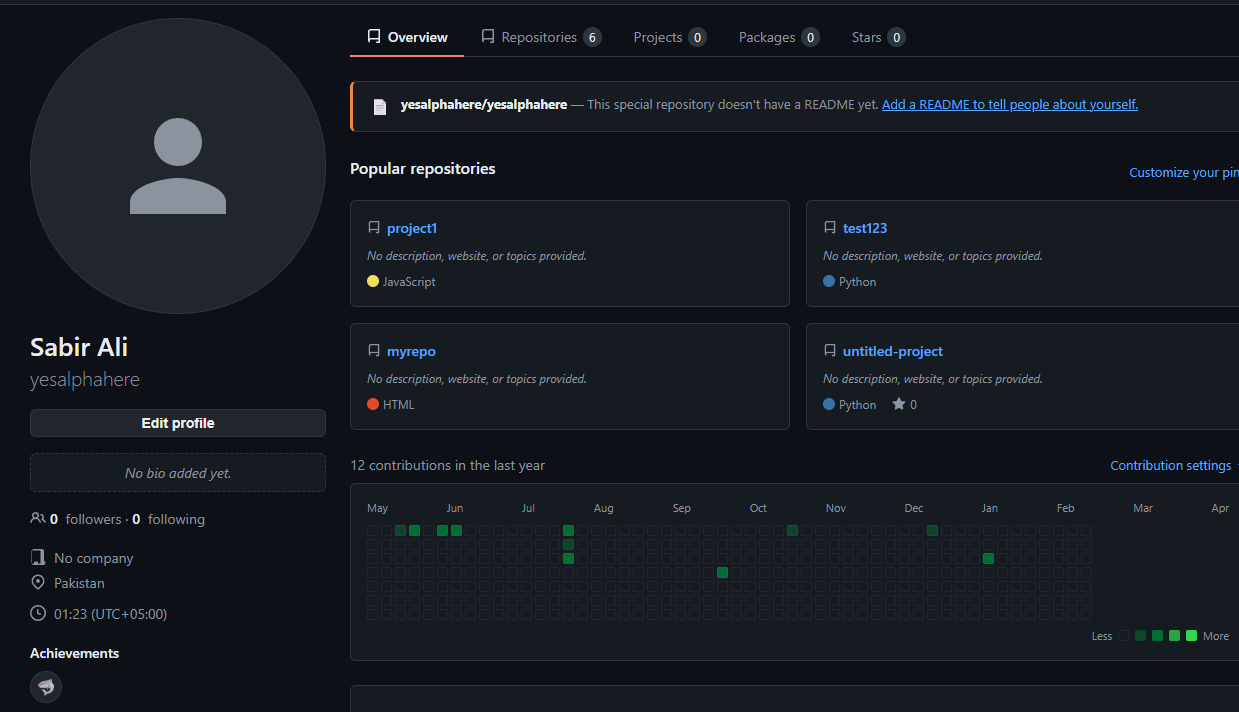Open the Contribution settings dropdown
The image size is (1239, 712).
pos(1172,466)
